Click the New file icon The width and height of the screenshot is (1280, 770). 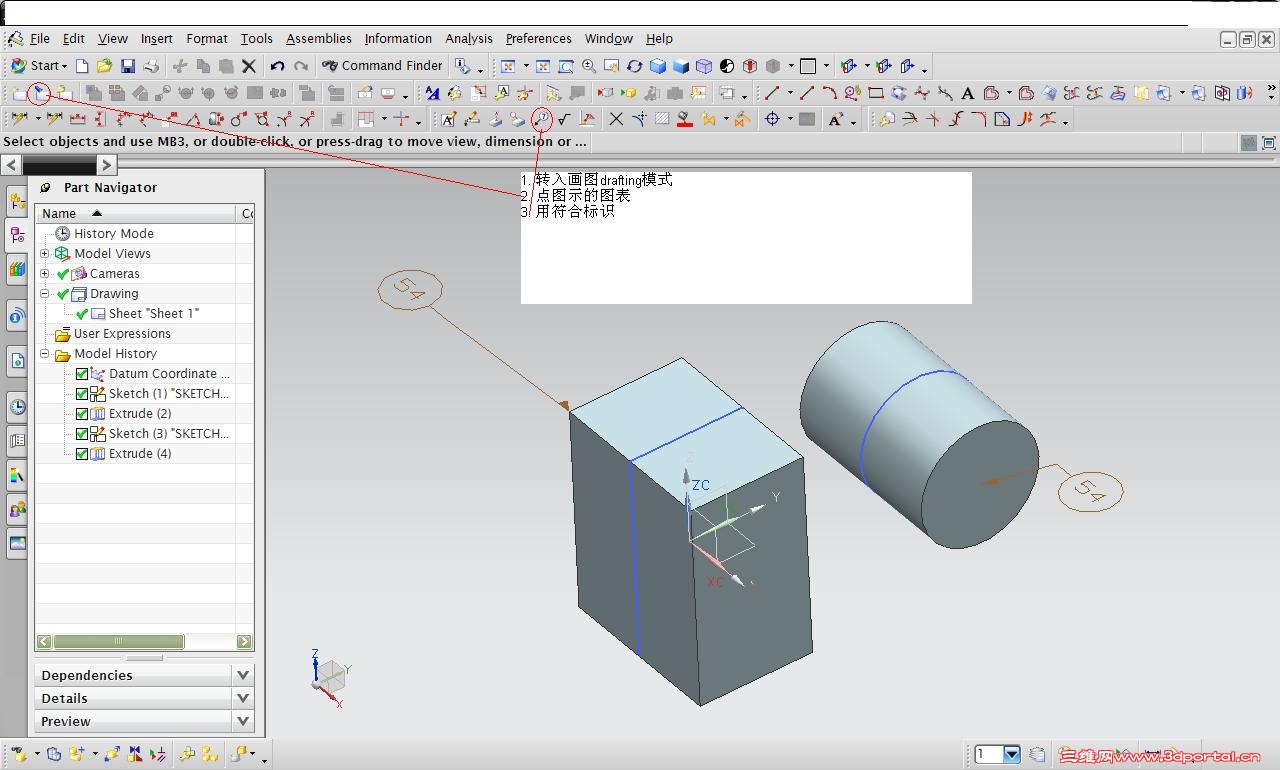pyautogui.click(x=82, y=66)
